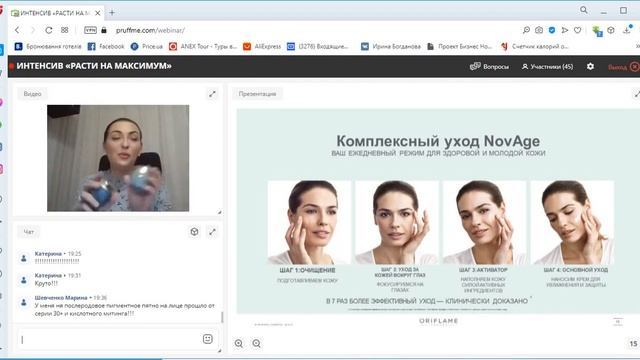
Task: Click Катерина's avatar on the Круто!!! message
Action: [x=24, y=280]
